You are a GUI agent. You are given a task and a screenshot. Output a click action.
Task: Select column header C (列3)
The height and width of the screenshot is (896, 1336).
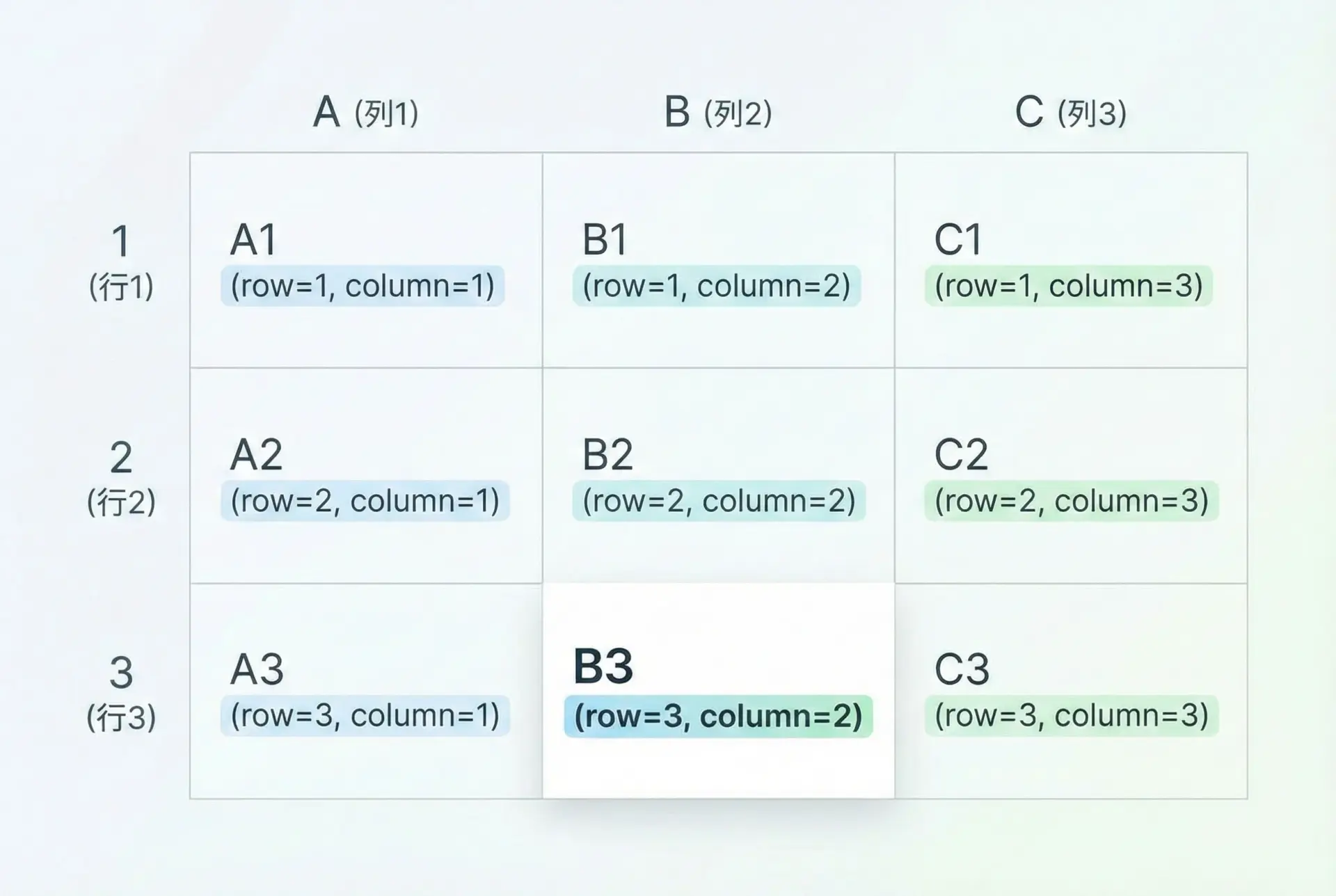1070,113
